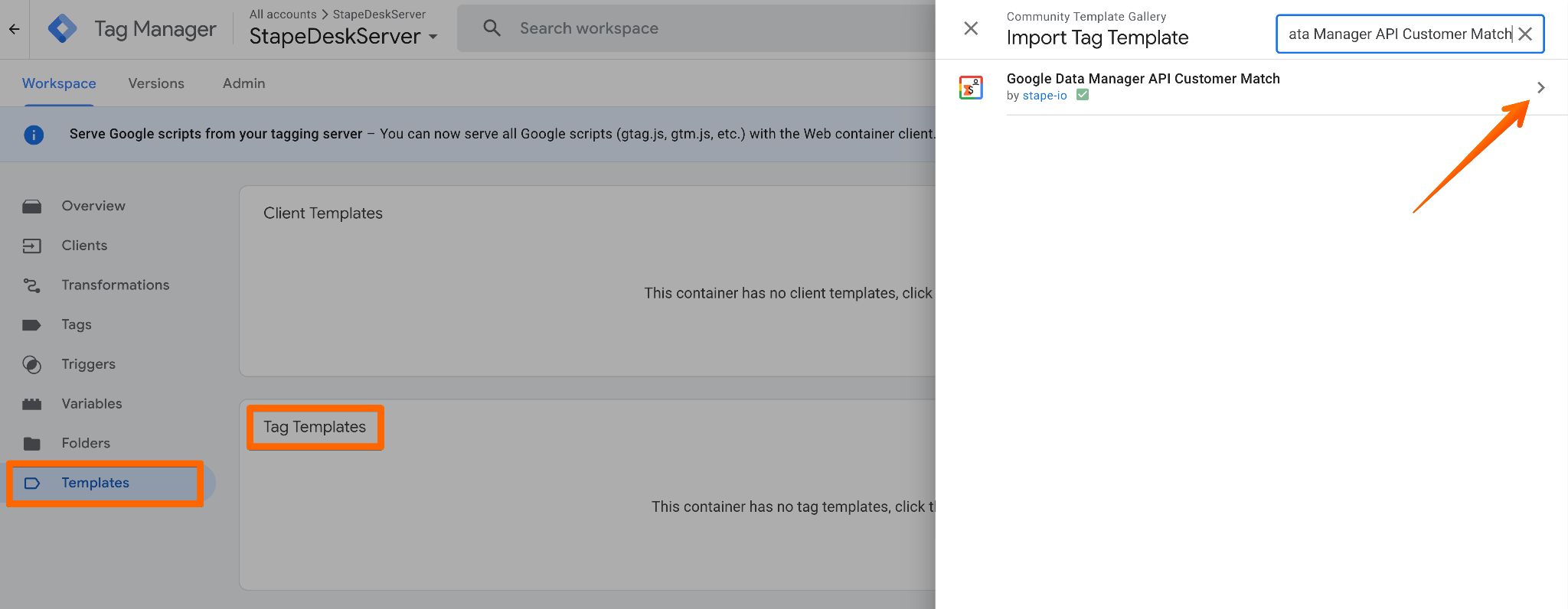Viewport: 1568px width, 609px height.
Task: Click the search magnifier icon
Action: point(492,28)
